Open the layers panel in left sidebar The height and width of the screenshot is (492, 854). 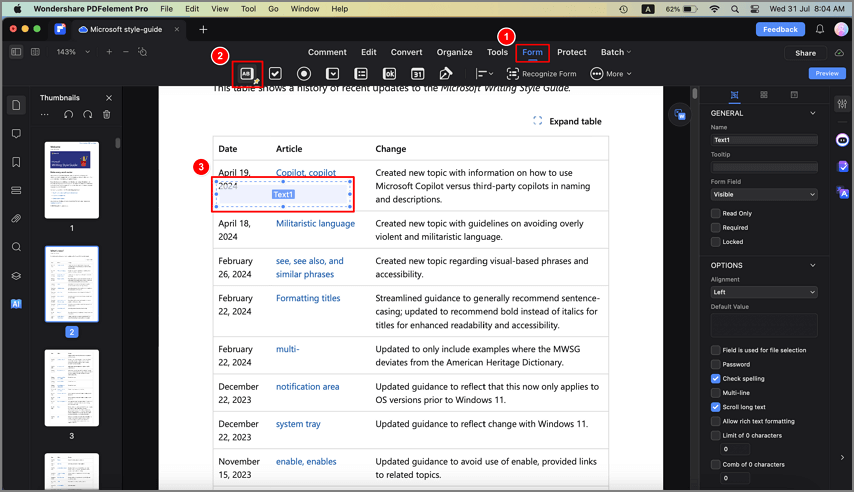coord(16,276)
